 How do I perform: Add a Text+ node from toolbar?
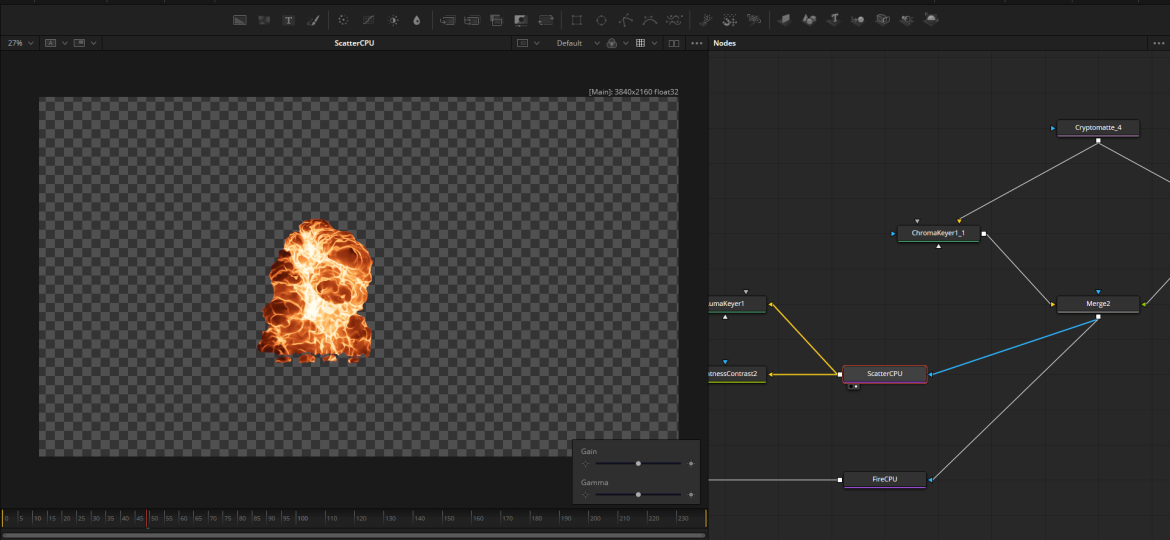pos(289,20)
